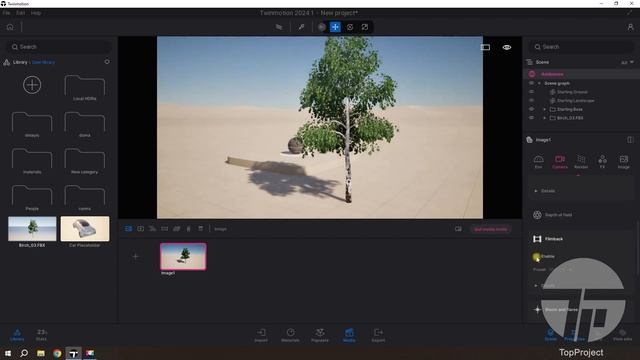Activate the Translate move gizmo tool
The image size is (640, 360).
click(x=335, y=27)
